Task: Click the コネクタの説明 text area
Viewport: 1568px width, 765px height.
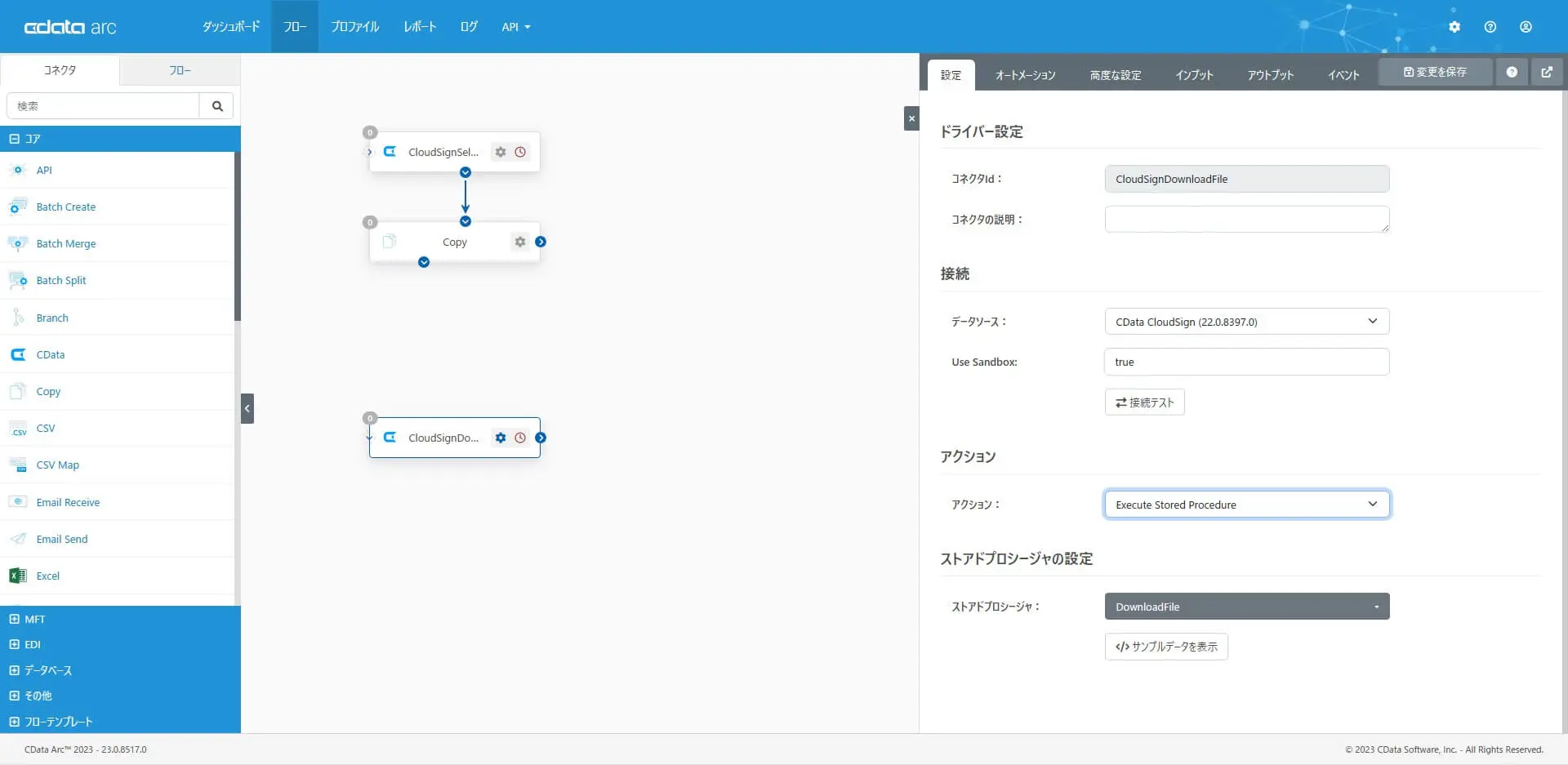Action: click(1247, 219)
